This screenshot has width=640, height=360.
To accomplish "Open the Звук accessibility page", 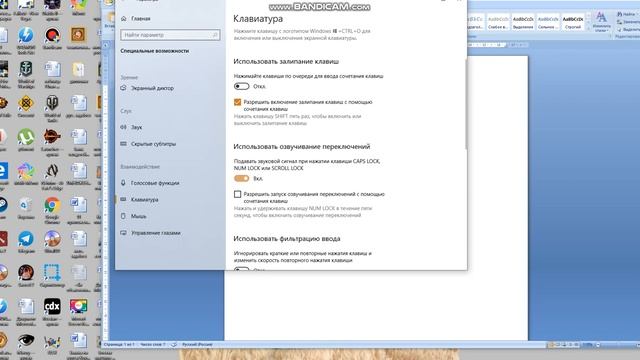I will click(136, 127).
